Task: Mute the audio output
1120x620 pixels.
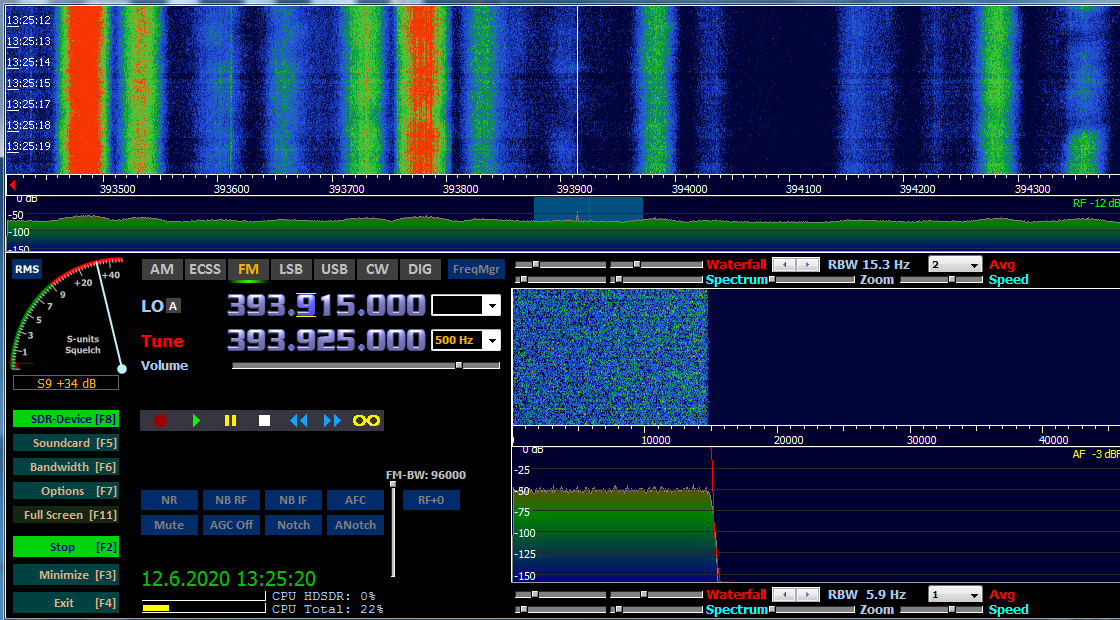Action: [169, 525]
